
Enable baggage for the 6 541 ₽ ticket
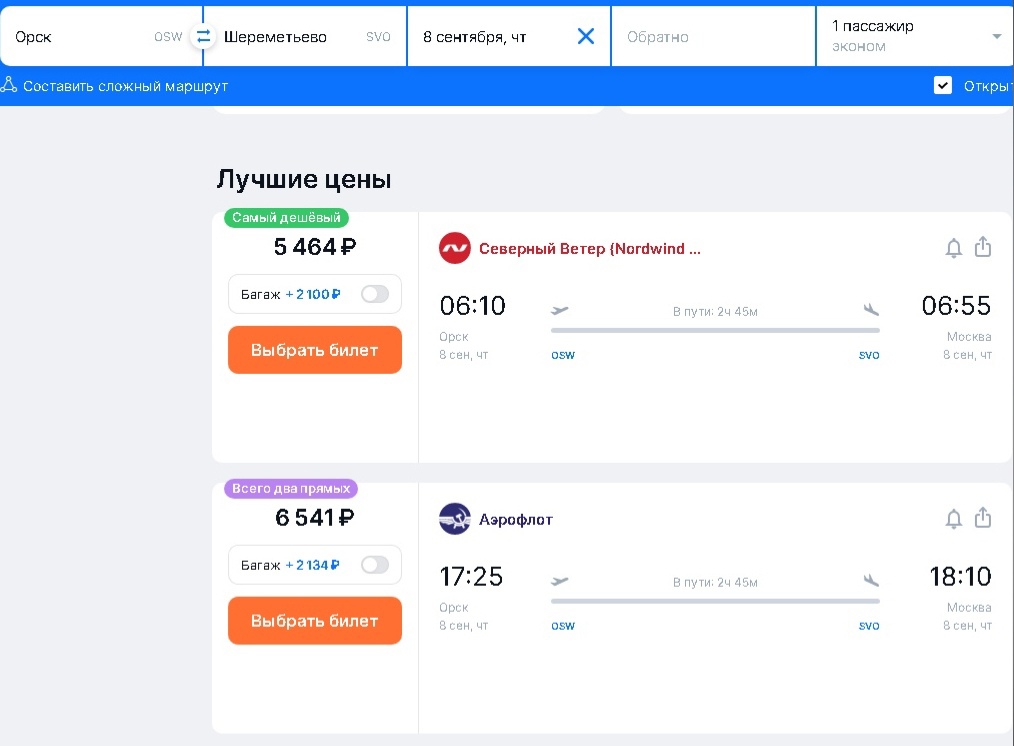pos(375,564)
